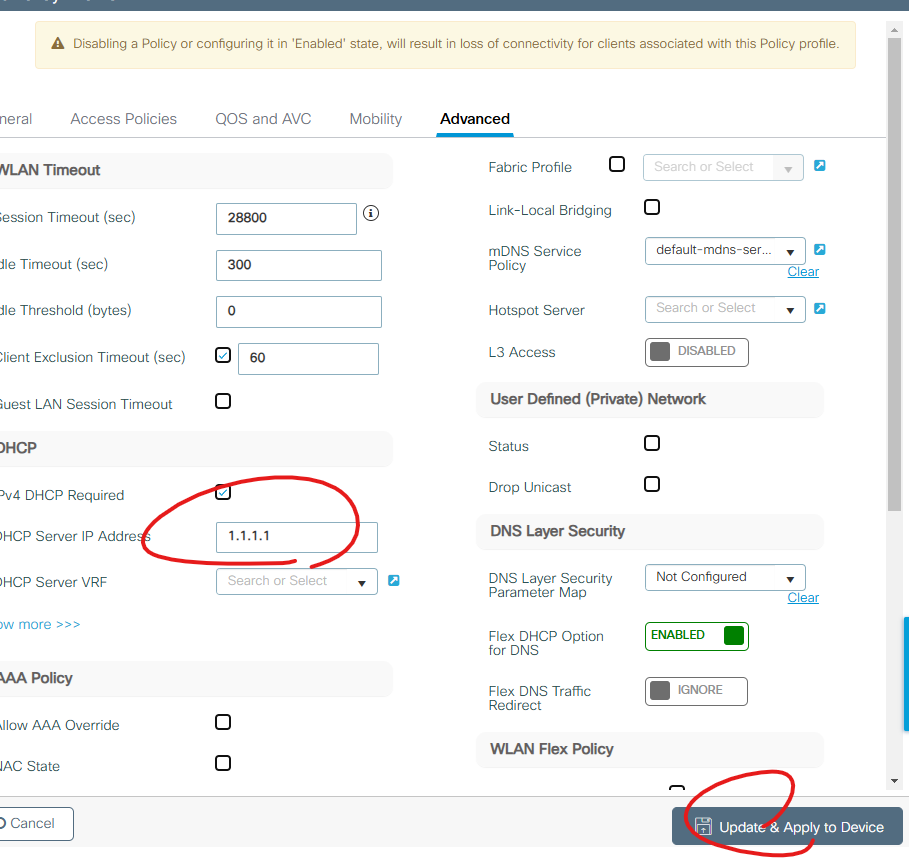
Task: Click Update & Apply to Device button
Action: (787, 826)
